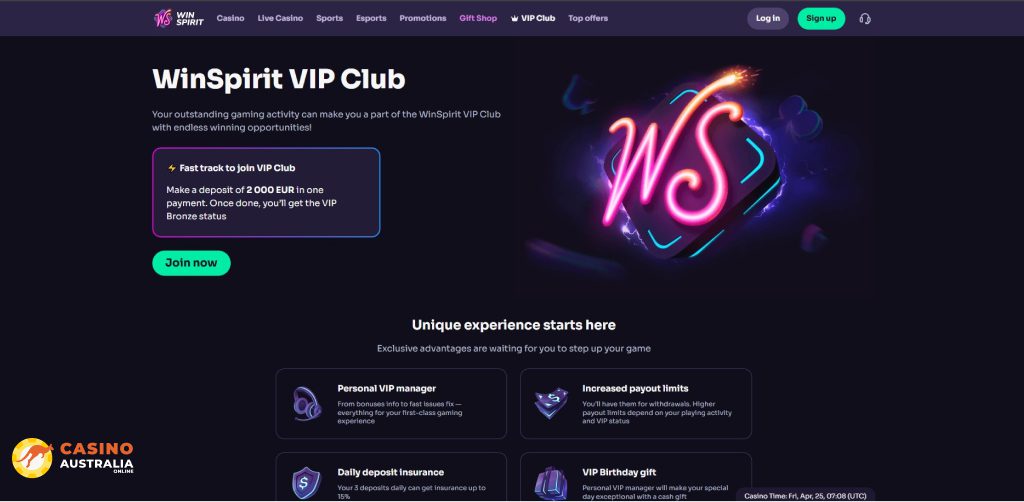The width and height of the screenshot is (1024, 502).
Task: Click the WinSpirit logo in header
Action: click(x=179, y=18)
